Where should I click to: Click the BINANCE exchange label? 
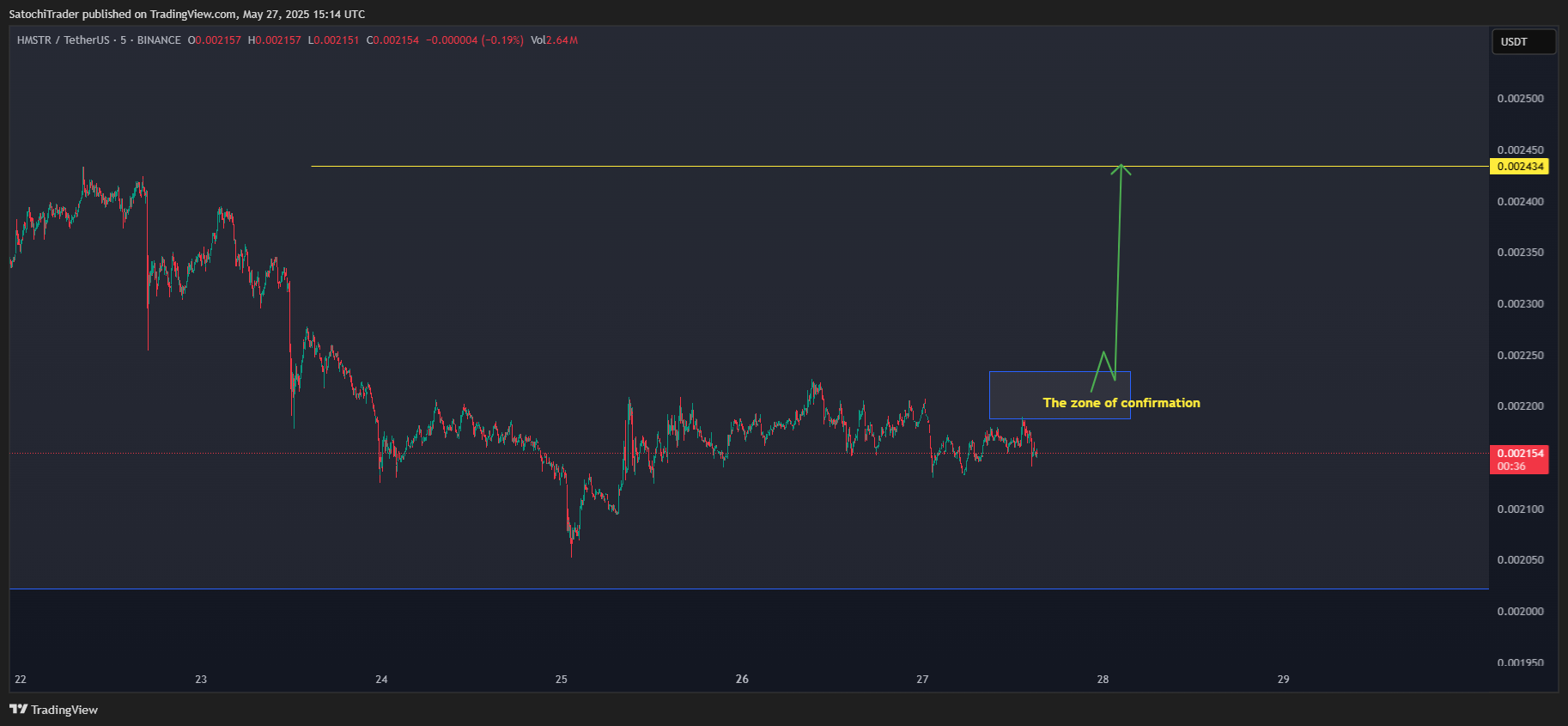[x=159, y=40]
